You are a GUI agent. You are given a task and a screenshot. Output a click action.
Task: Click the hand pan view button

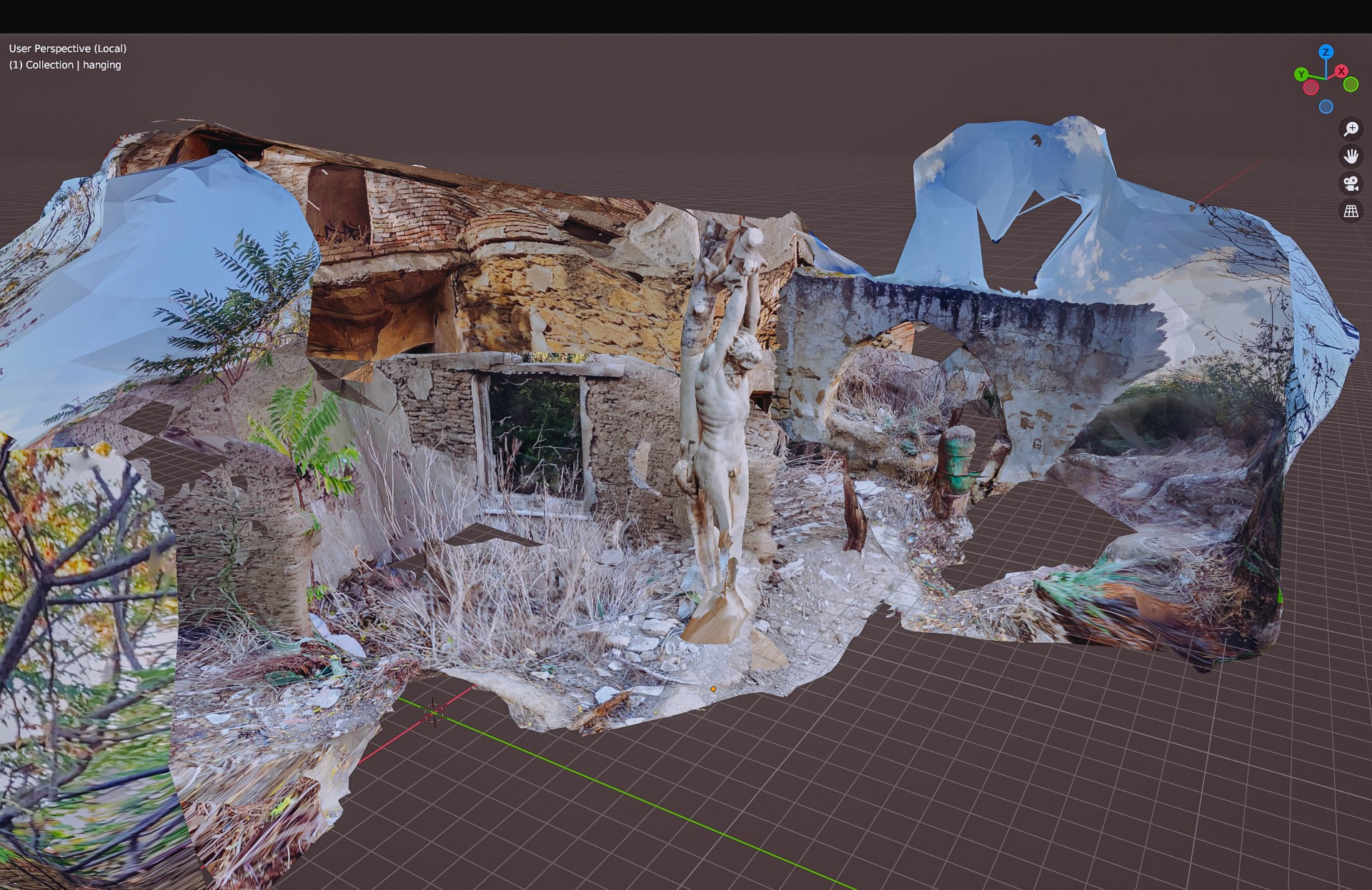point(1351,156)
